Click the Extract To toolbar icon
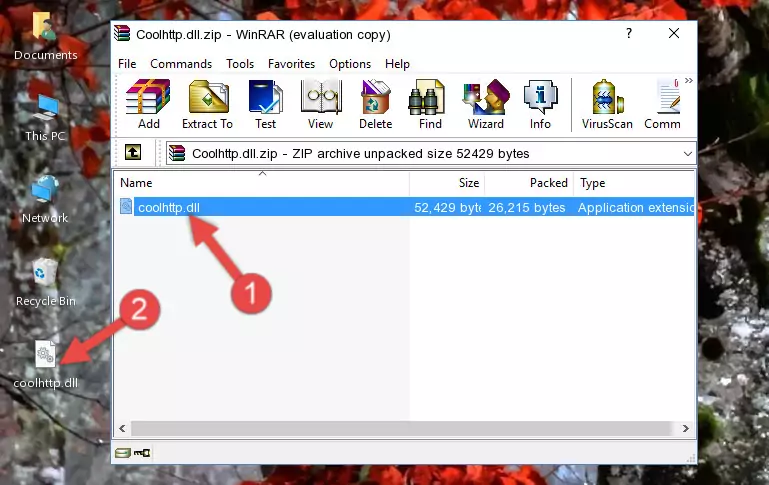Screen dimensions: 769x485 [x=207, y=104]
